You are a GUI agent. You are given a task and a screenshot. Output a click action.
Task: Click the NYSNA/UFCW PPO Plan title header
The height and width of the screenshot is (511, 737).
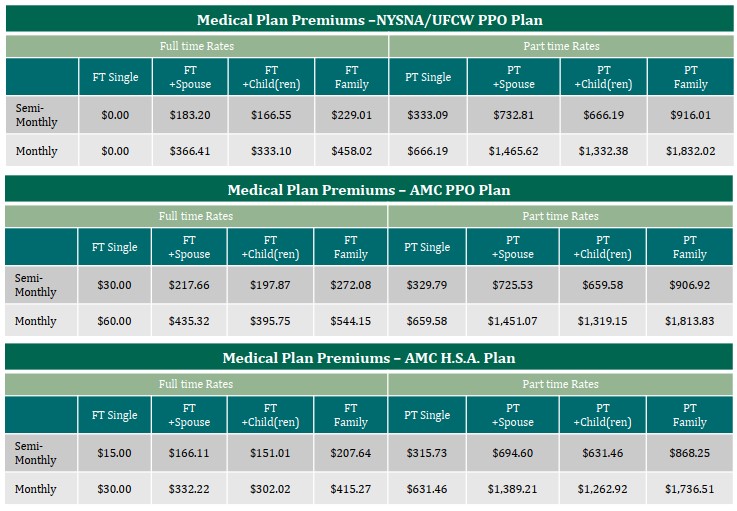pyautogui.click(x=369, y=20)
